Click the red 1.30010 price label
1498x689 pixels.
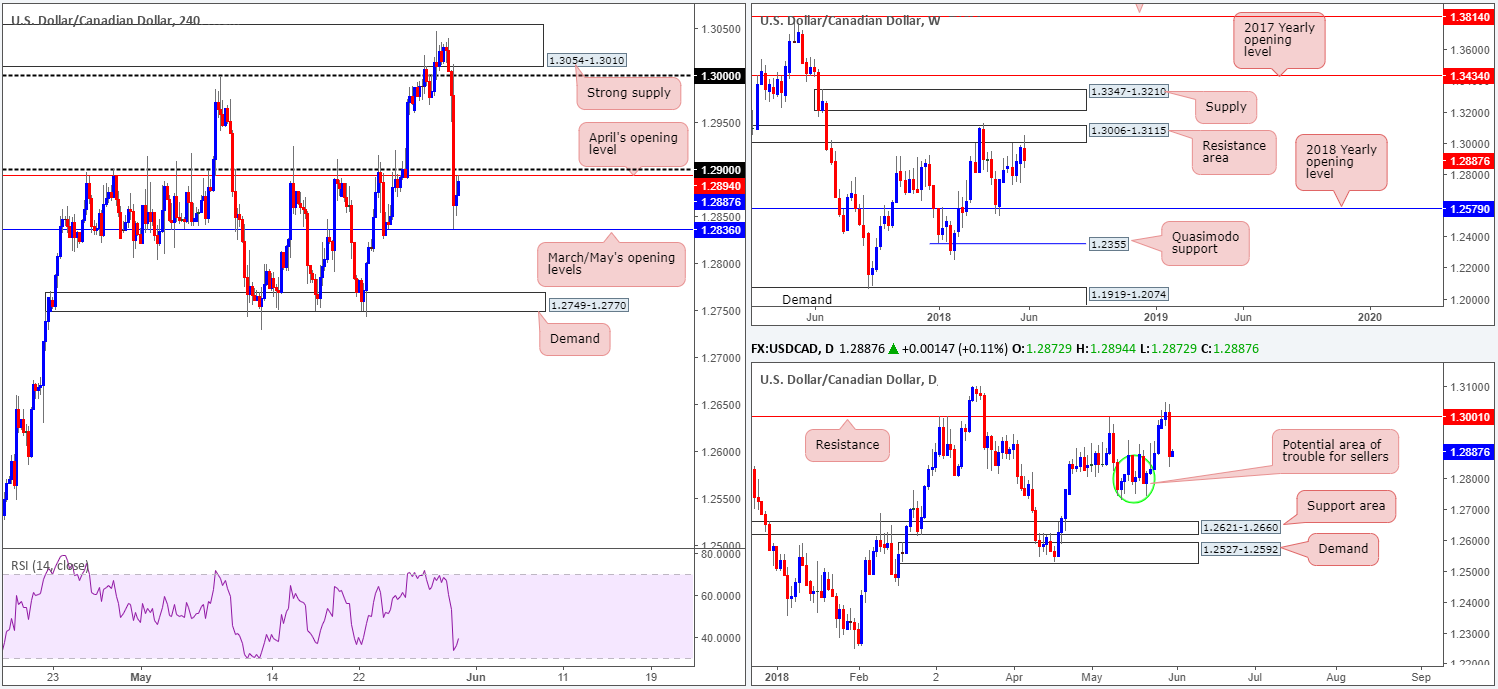[x=1467, y=416]
